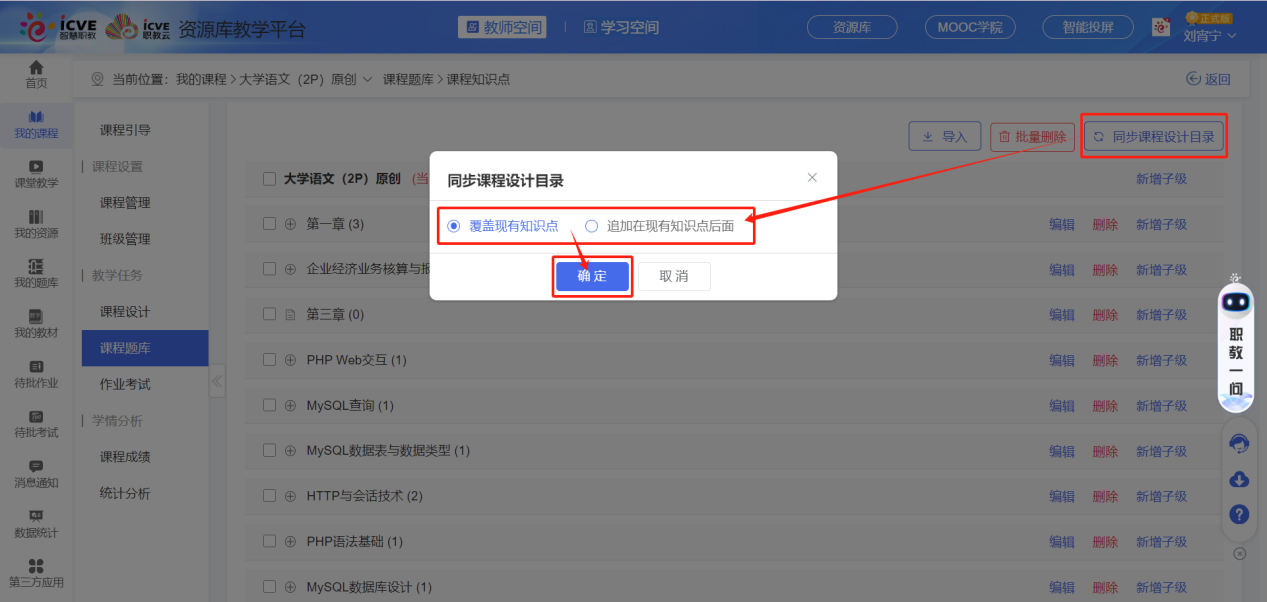Click the 返回 link top right
The height and width of the screenshot is (602, 1267).
tap(1208, 77)
